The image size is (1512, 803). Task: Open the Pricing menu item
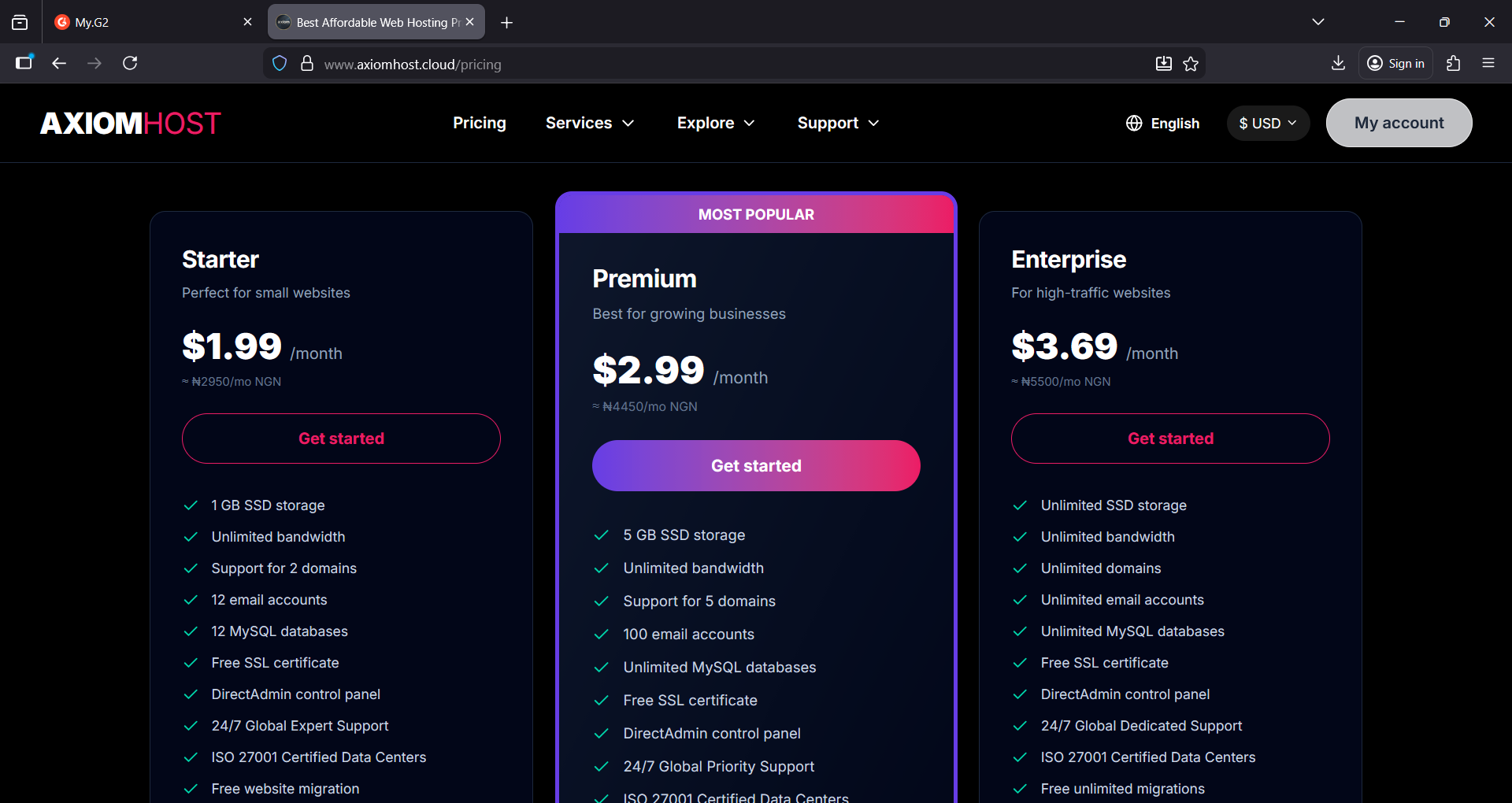click(x=480, y=123)
